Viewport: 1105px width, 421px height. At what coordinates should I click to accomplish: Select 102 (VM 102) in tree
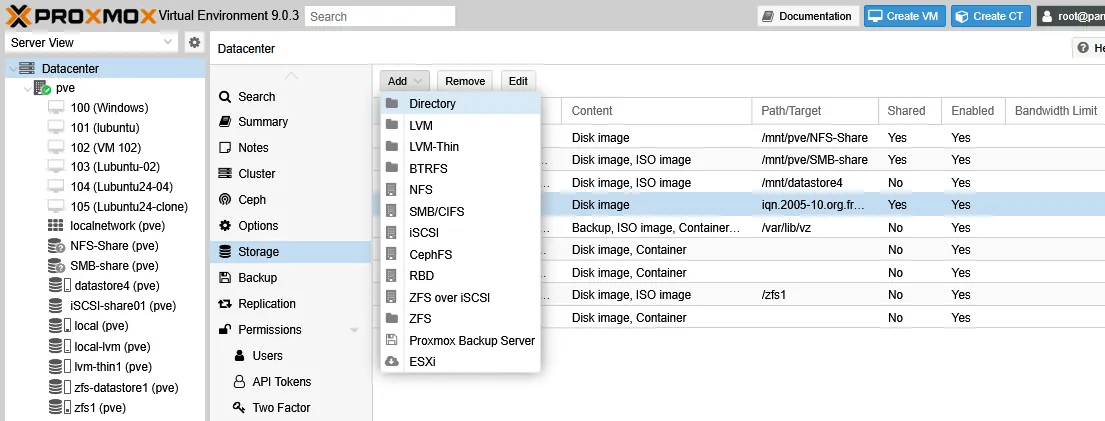(x=106, y=147)
